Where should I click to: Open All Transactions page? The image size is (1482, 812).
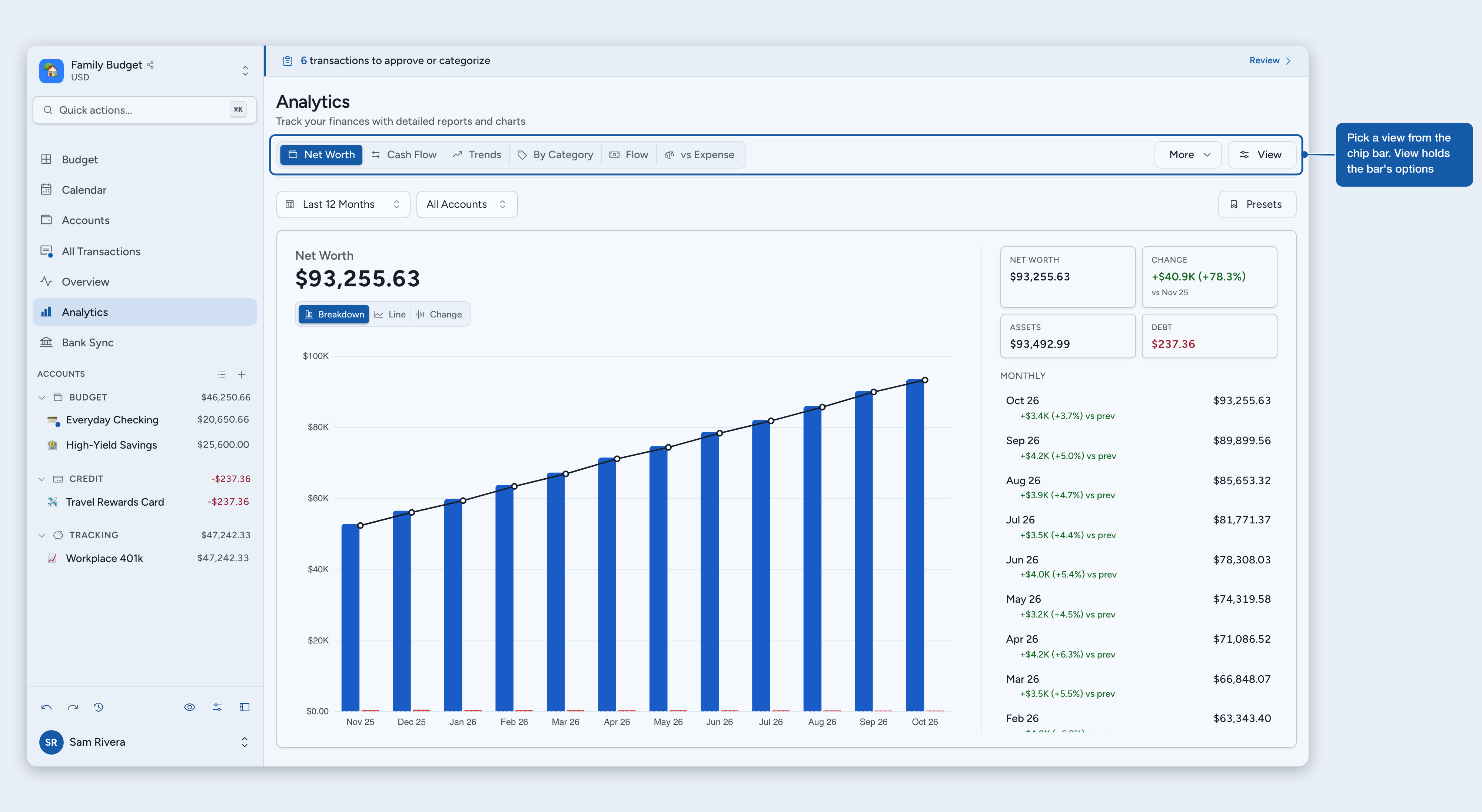click(145, 251)
